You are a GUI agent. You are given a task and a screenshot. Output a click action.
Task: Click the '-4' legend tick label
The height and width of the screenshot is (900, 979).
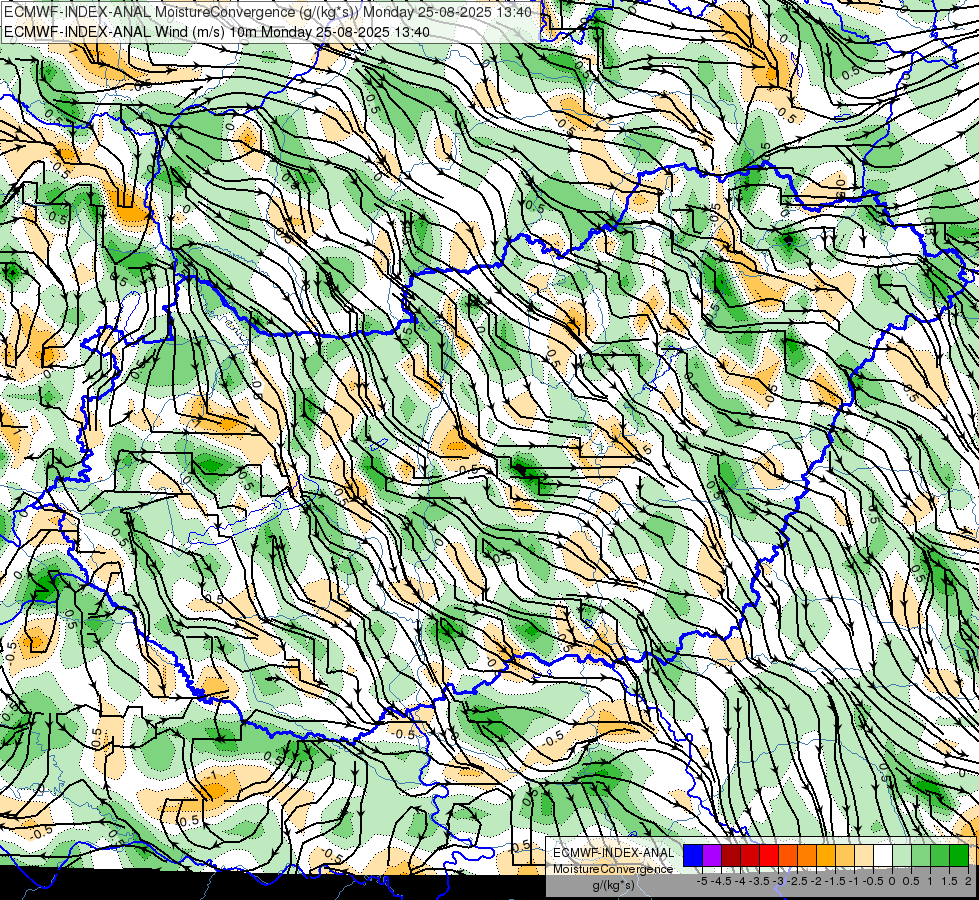coord(740,881)
